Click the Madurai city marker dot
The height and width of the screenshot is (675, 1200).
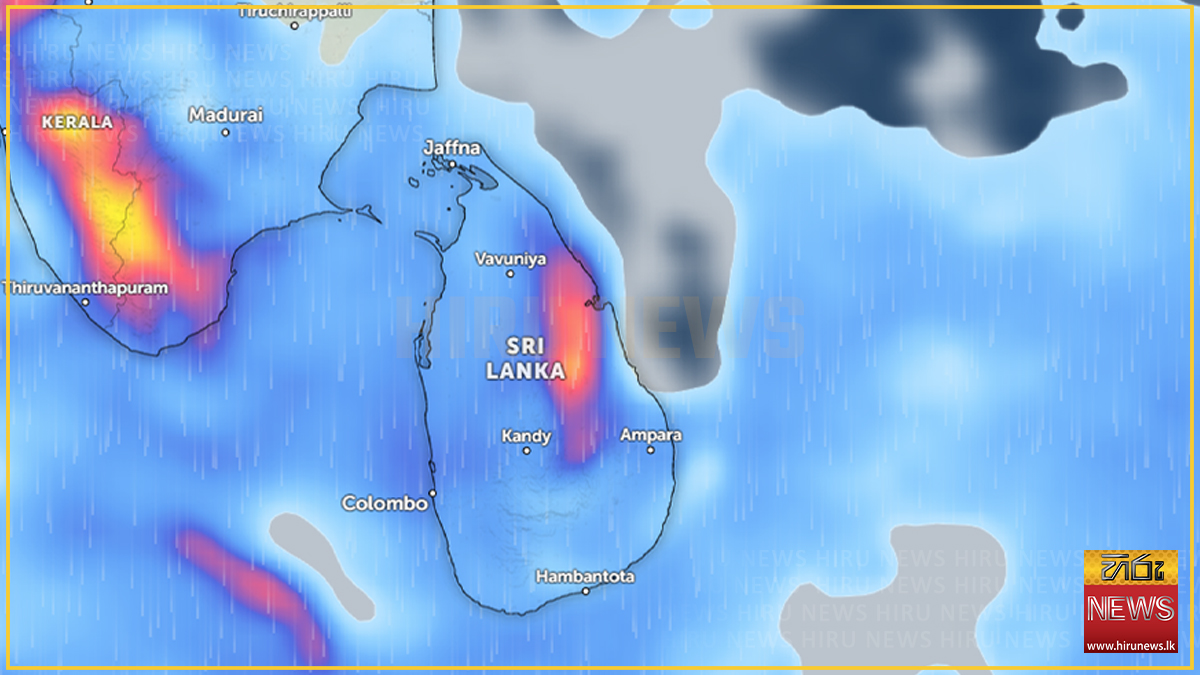tap(226, 132)
